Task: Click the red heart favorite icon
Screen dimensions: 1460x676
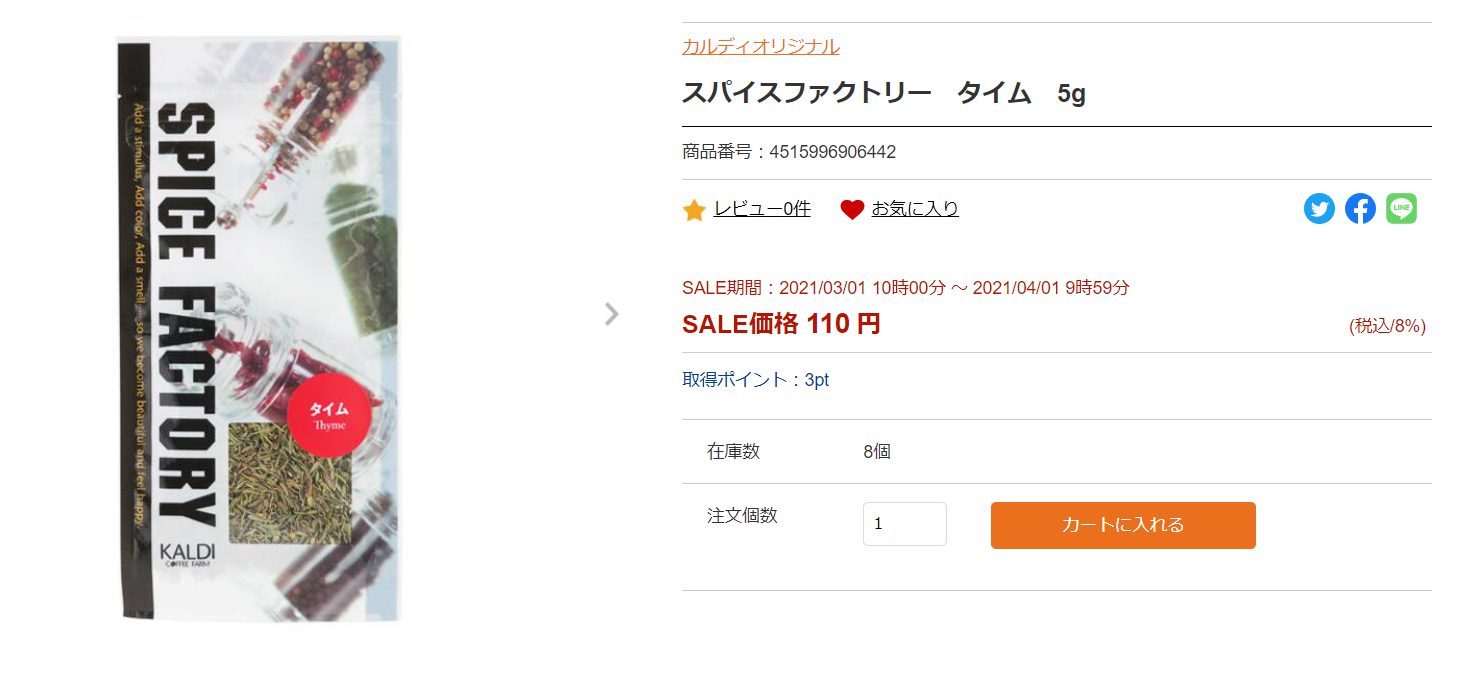Action: click(852, 210)
